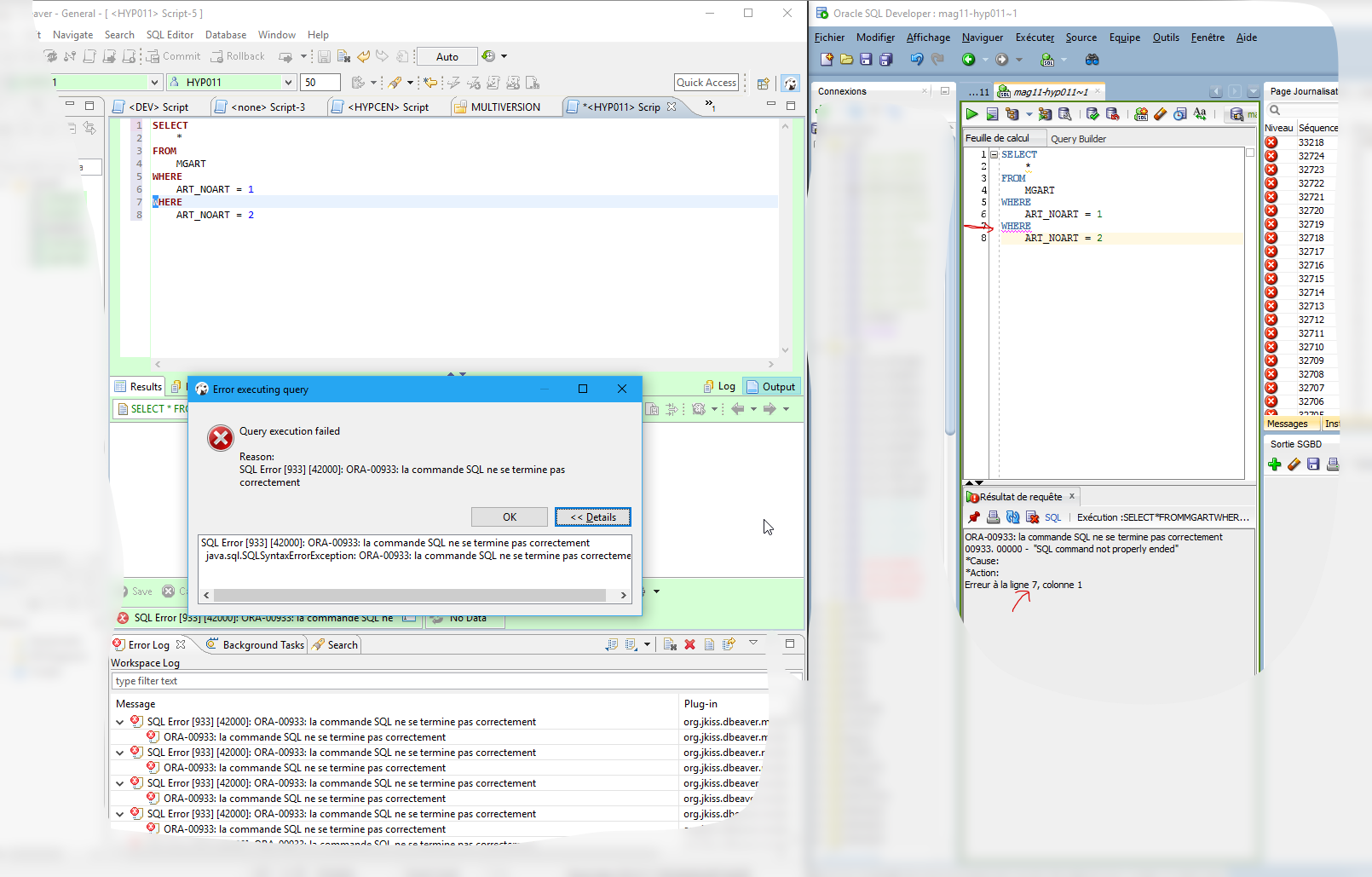Click the << Details button in the error dialog
The width and height of the screenshot is (1372, 877).
click(x=593, y=516)
